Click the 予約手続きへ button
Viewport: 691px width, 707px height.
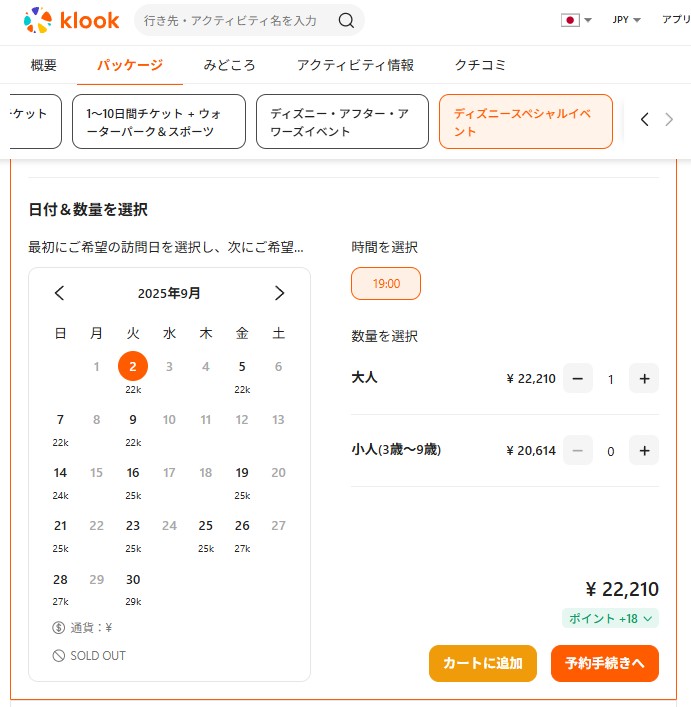point(605,663)
